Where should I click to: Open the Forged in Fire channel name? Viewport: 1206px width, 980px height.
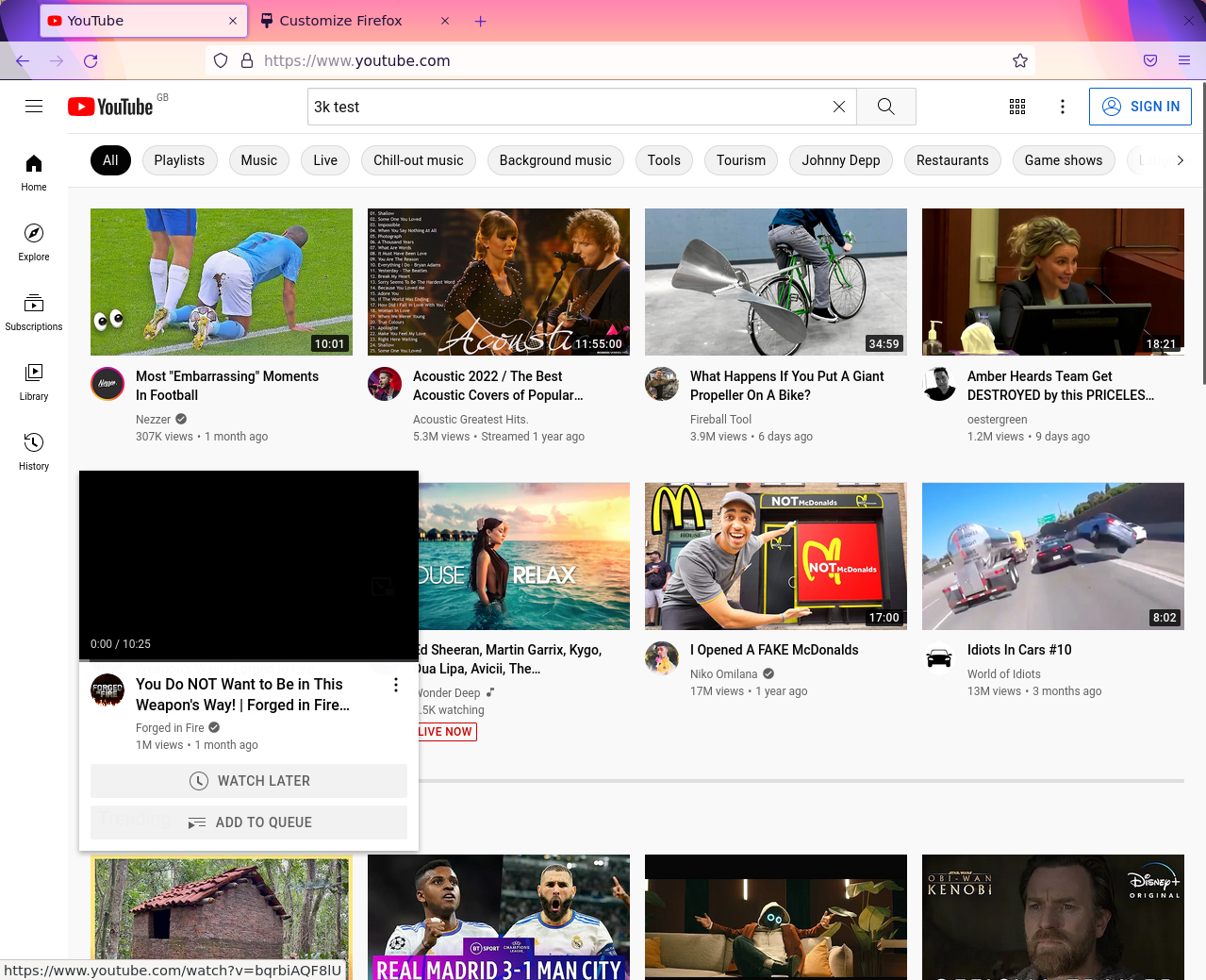point(170,728)
